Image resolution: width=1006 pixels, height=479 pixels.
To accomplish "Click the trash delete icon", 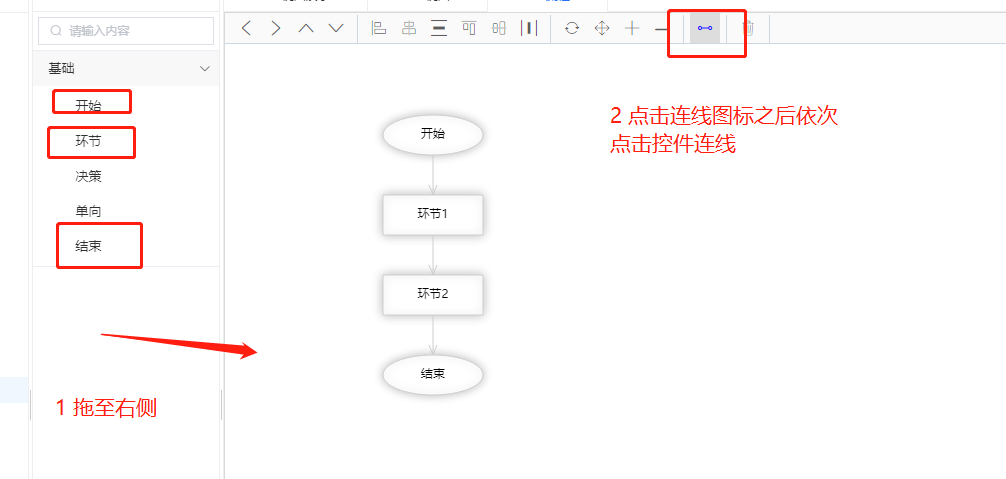I will click(747, 28).
